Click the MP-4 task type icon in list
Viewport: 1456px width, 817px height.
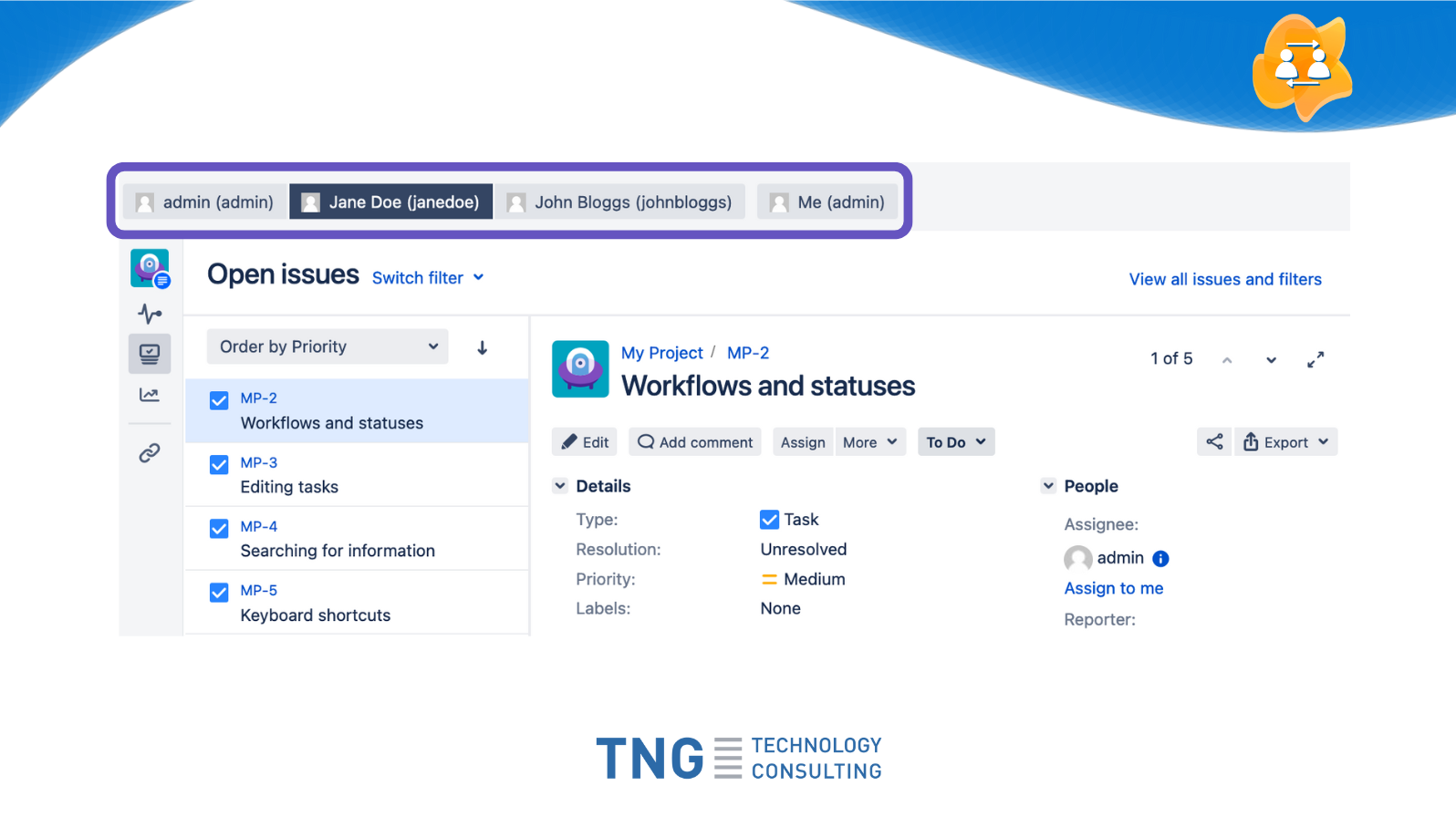[219, 529]
